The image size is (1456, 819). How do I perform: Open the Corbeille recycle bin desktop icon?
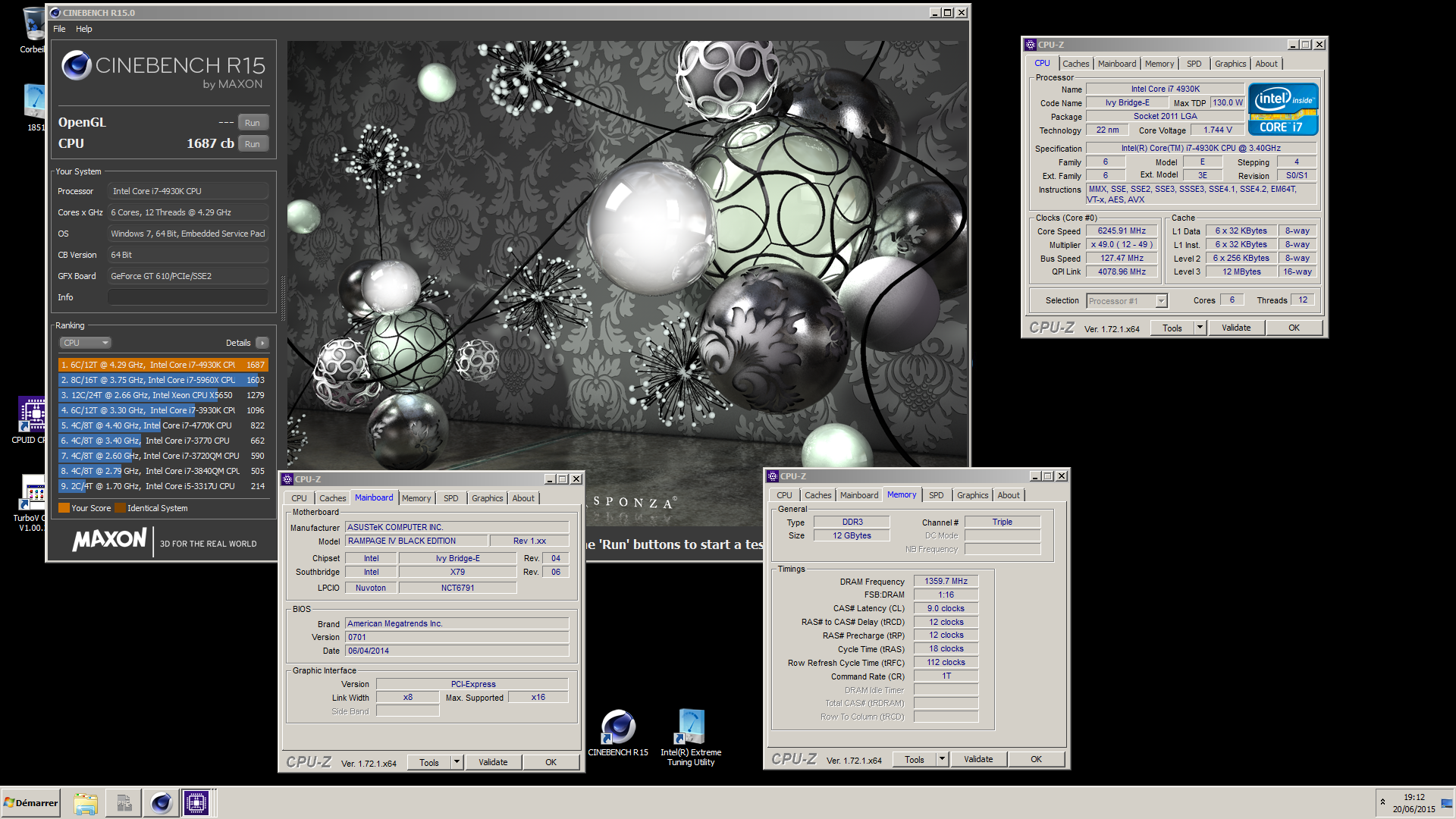(x=33, y=29)
